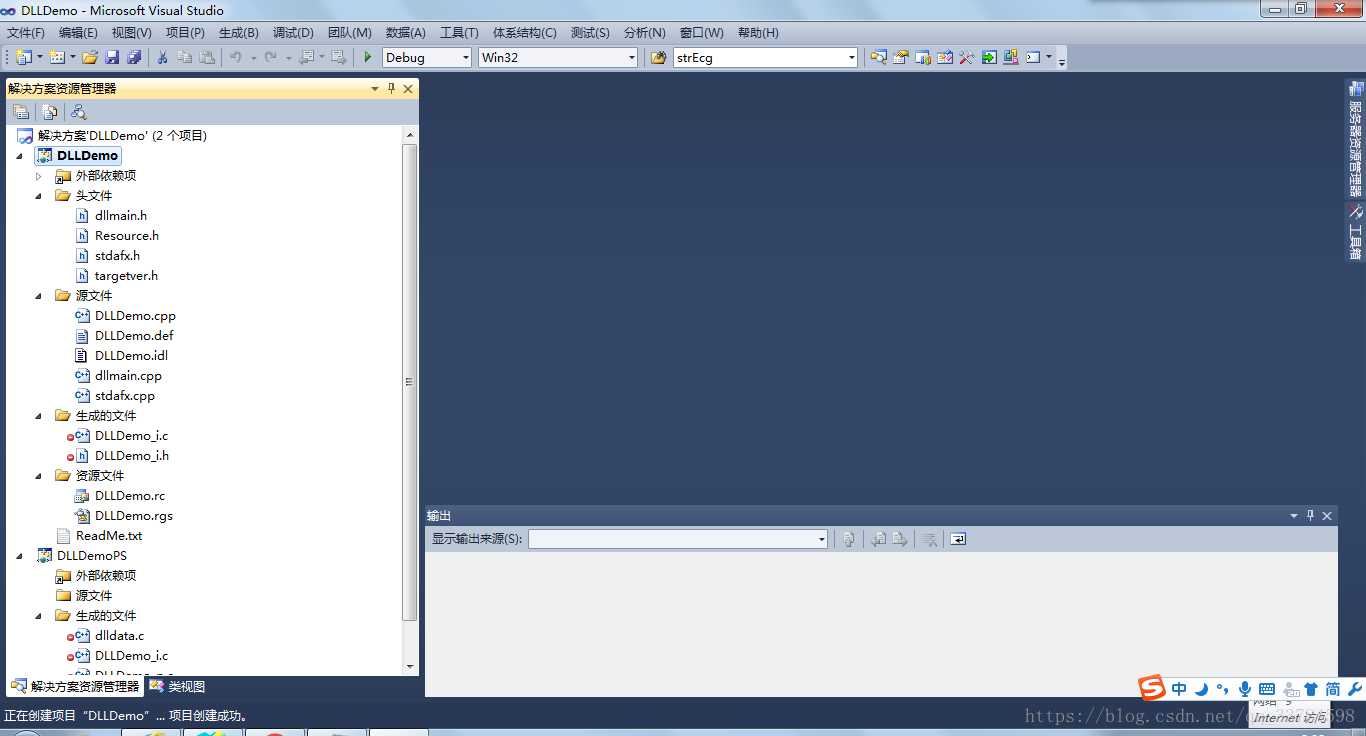Close the Solution Explorer panel
This screenshot has width=1366, height=736.
408,88
